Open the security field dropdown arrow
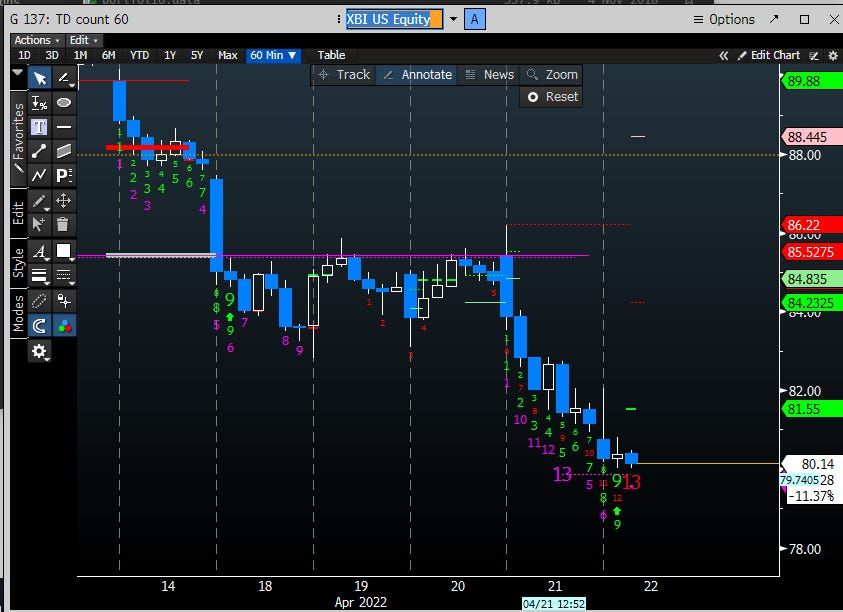Viewport: 843px width, 612px height. 453,19
